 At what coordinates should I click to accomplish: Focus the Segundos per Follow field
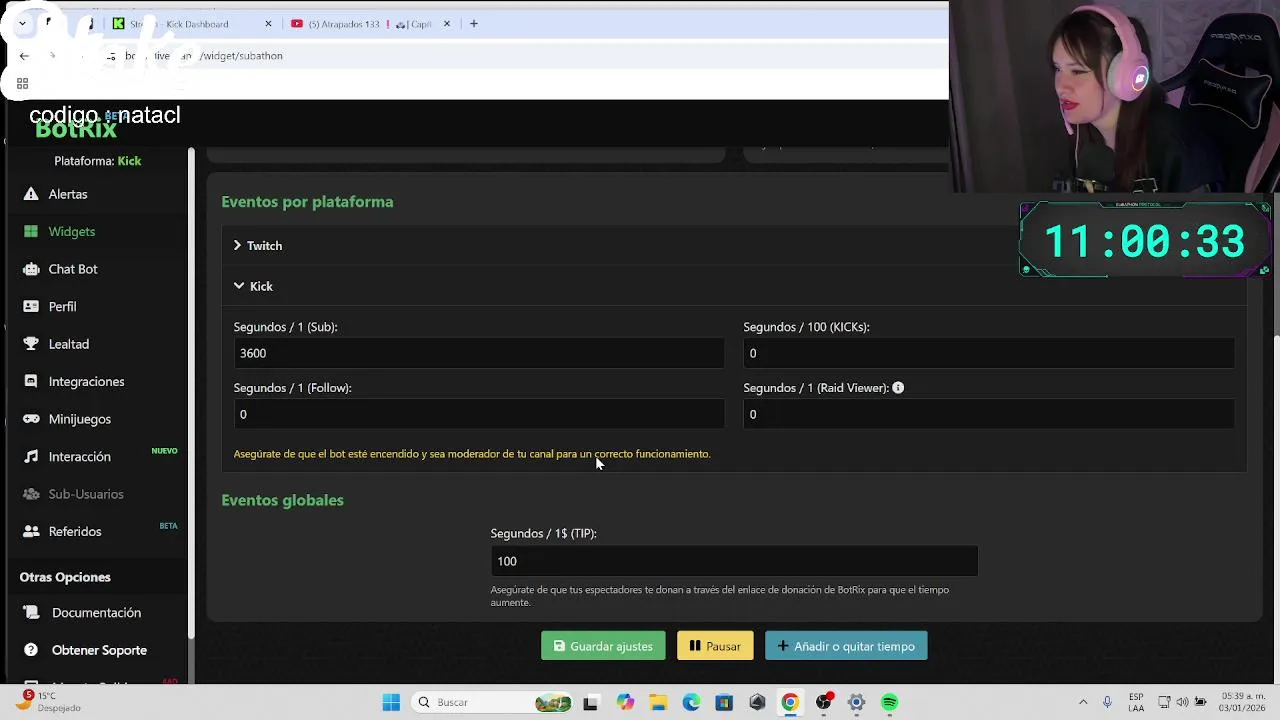(478, 414)
